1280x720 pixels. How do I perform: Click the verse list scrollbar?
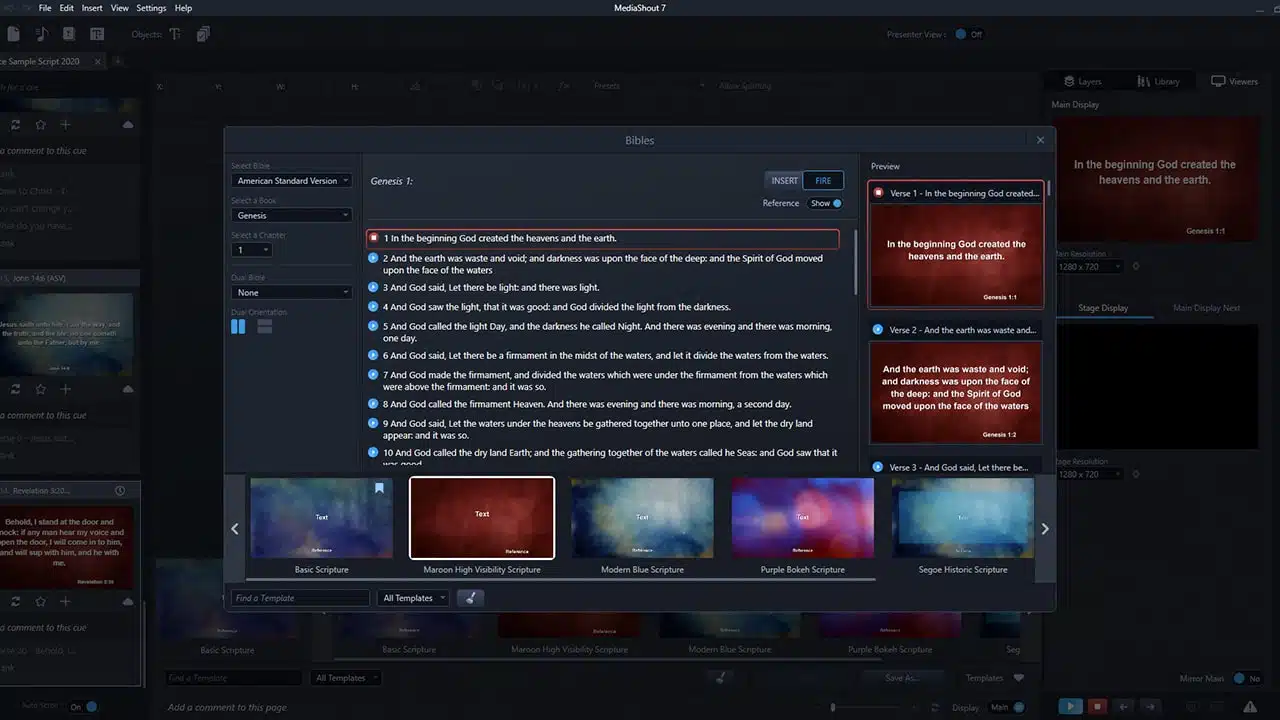pos(856,260)
